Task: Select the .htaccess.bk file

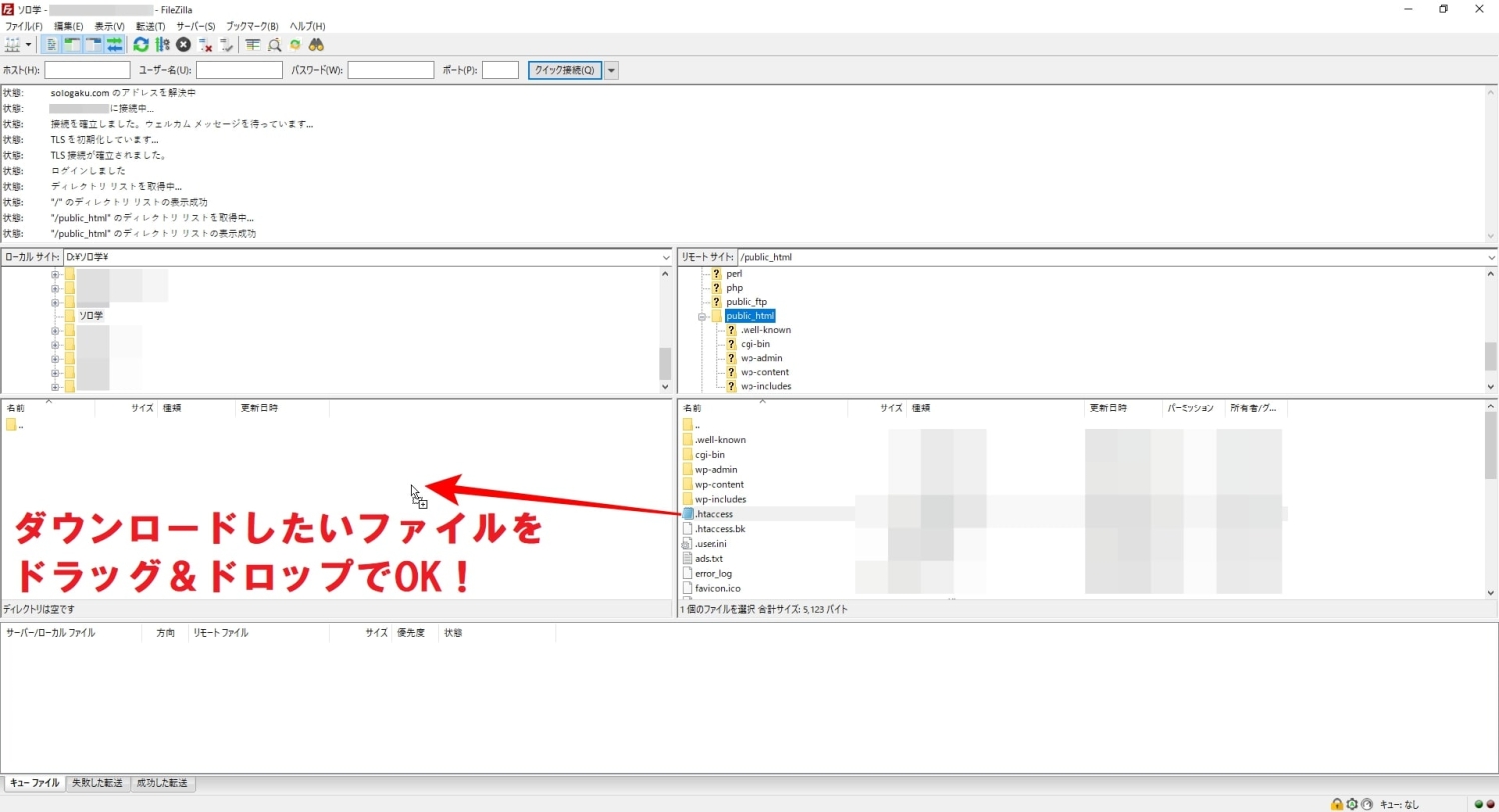Action: point(720,529)
